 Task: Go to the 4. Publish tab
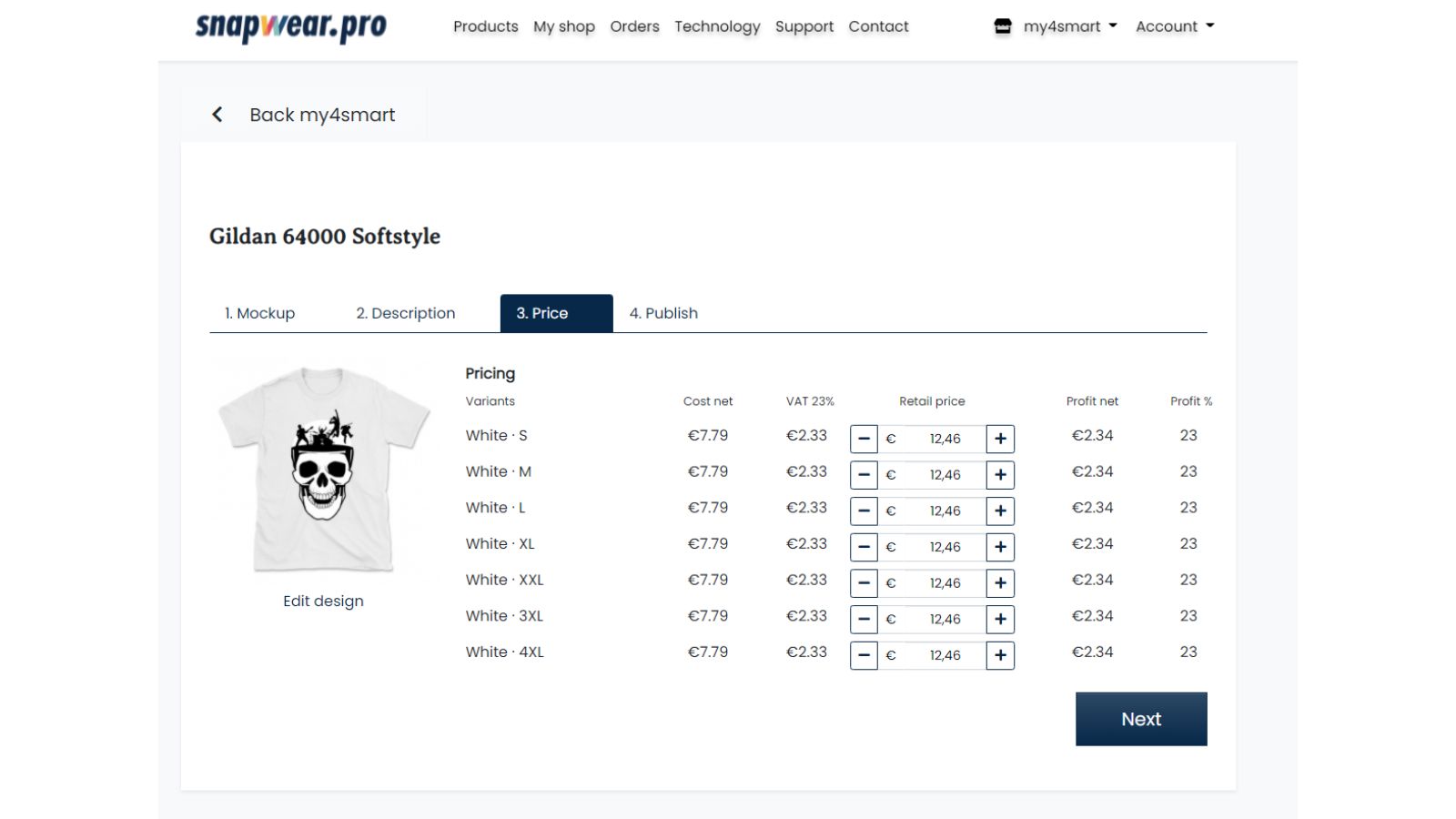click(x=663, y=313)
